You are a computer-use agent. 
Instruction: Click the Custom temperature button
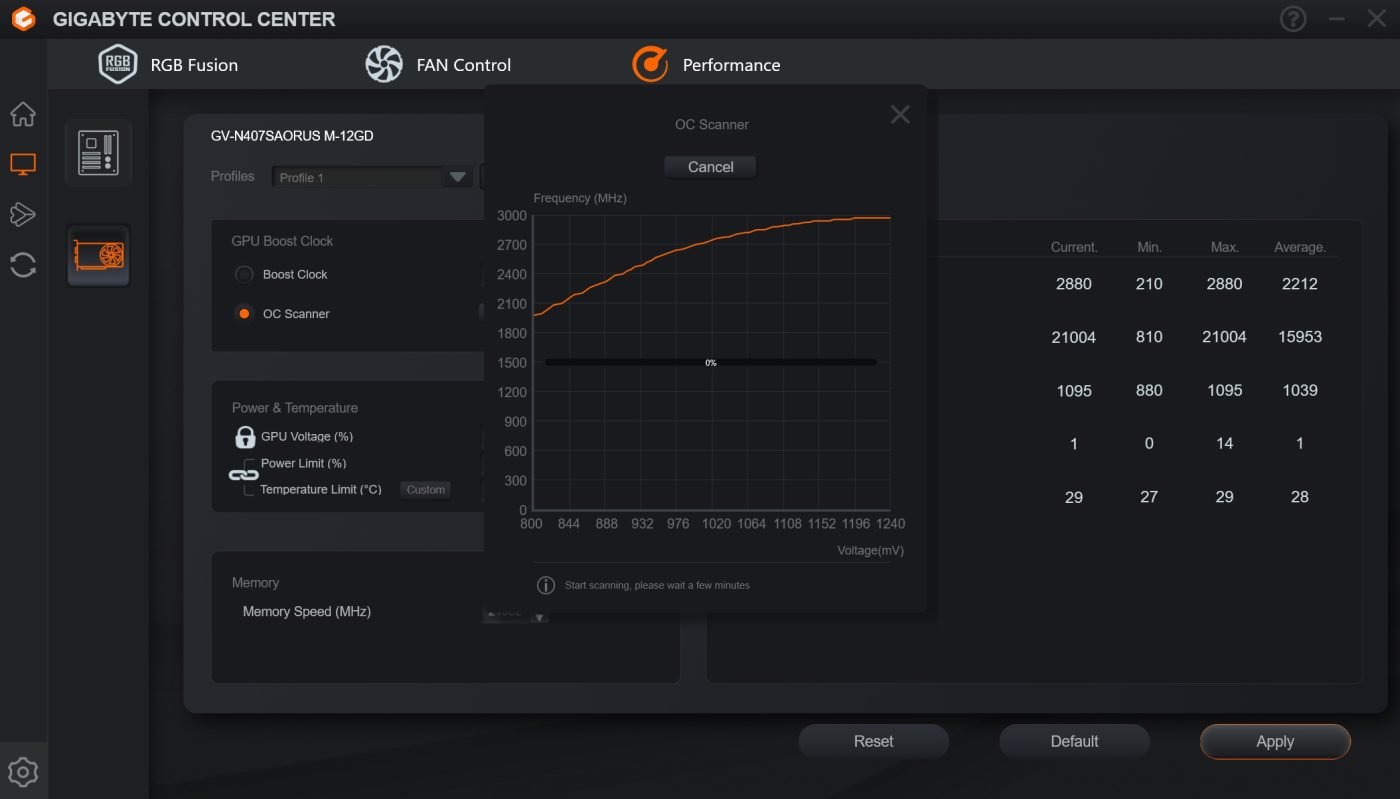pos(426,490)
